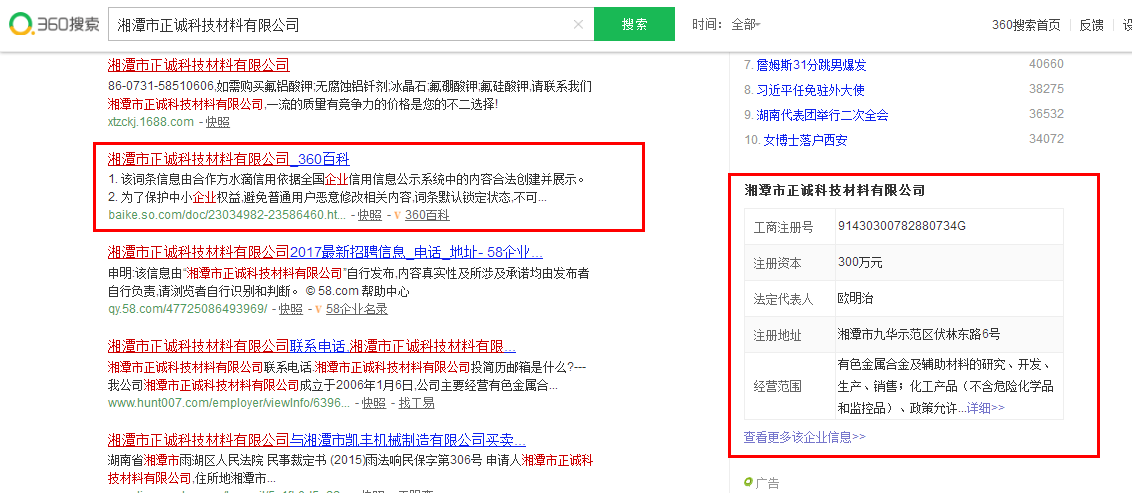Viewport: 1132px width, 493px height.
Task: Open hot search 湖南代表团举行二次全会
Action: pos(822,115)
